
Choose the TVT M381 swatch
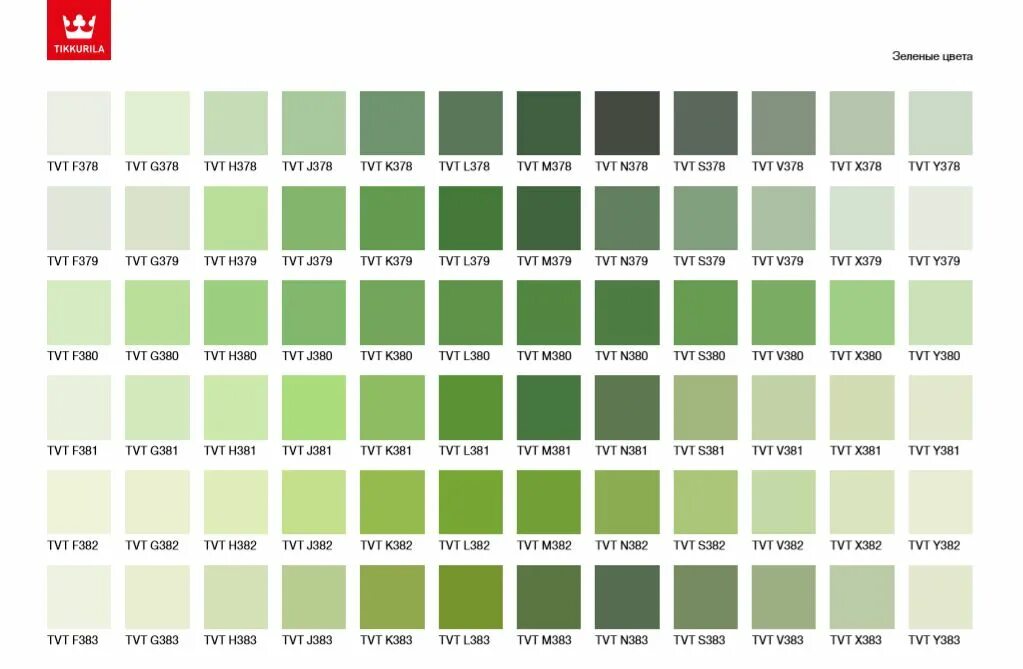click(549, 407)
